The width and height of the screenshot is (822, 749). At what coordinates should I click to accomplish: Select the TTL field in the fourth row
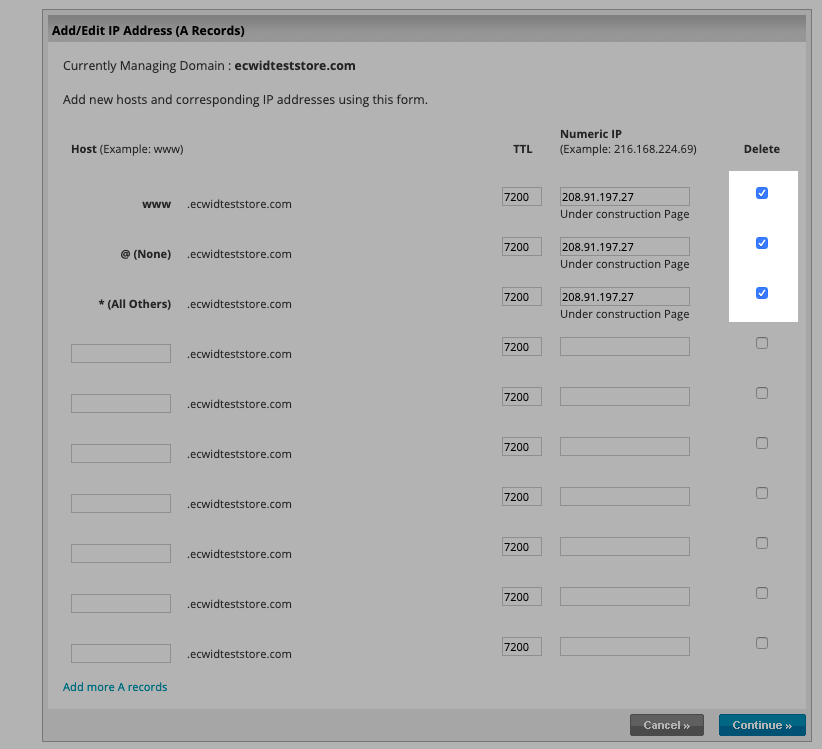point(521,346)
